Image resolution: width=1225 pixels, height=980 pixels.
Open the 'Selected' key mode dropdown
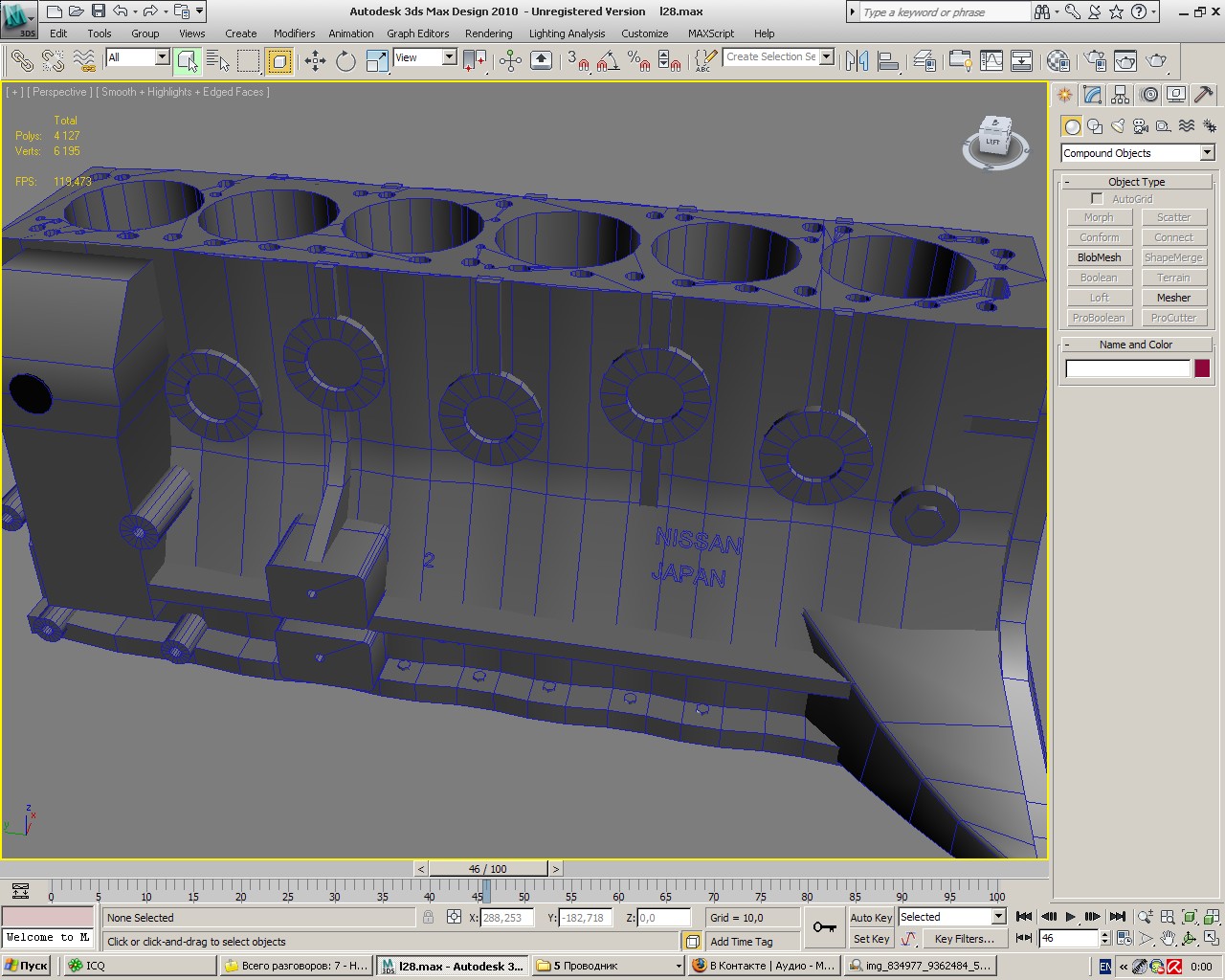point(951,917)
